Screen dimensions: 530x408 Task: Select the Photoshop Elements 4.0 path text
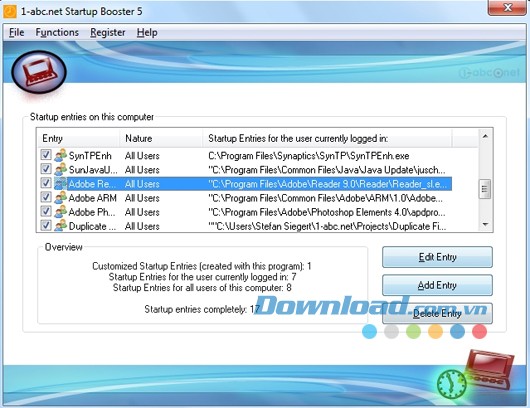coord(327,212)
